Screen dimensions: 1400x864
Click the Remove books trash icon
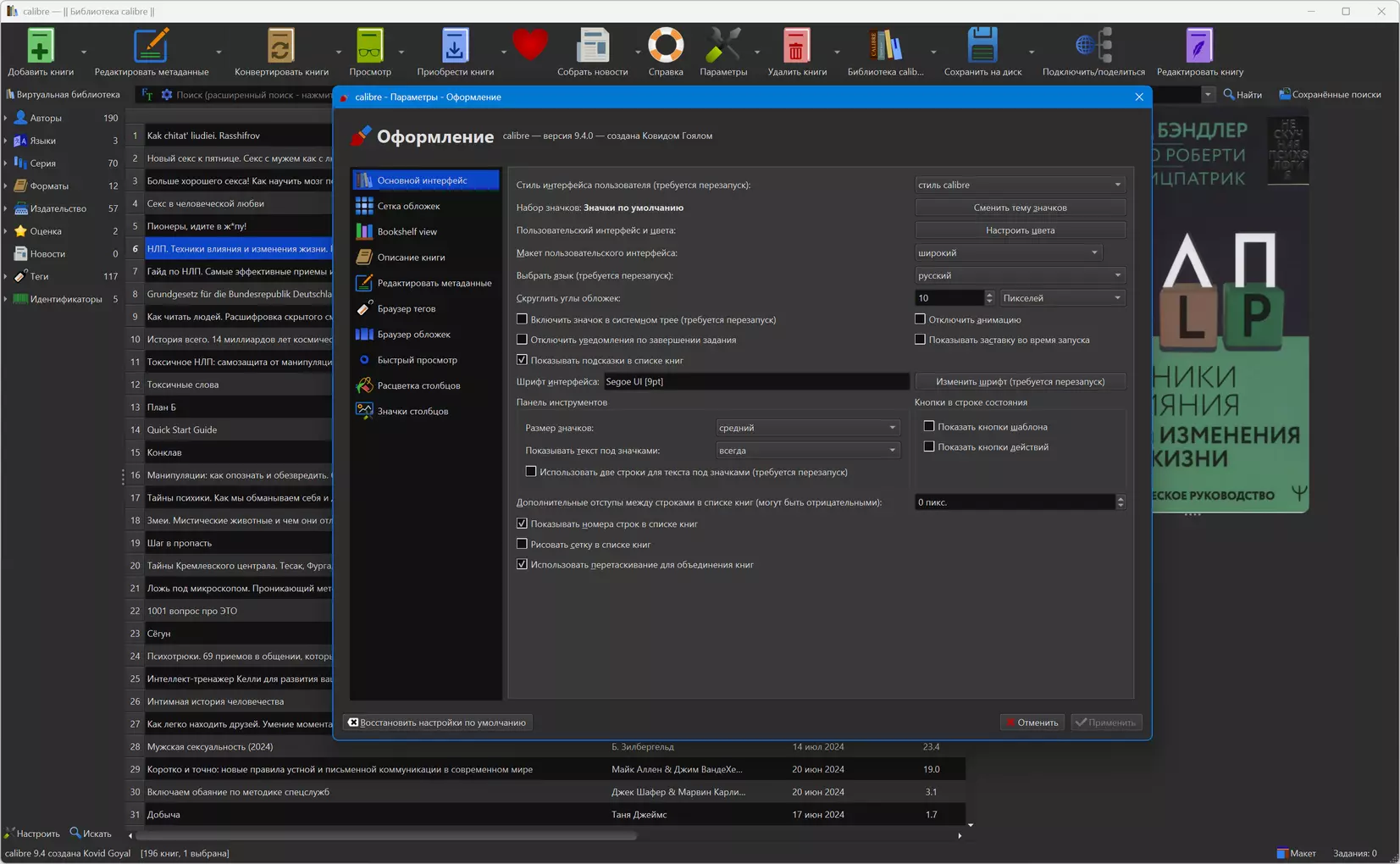click(x=796, y=47)
